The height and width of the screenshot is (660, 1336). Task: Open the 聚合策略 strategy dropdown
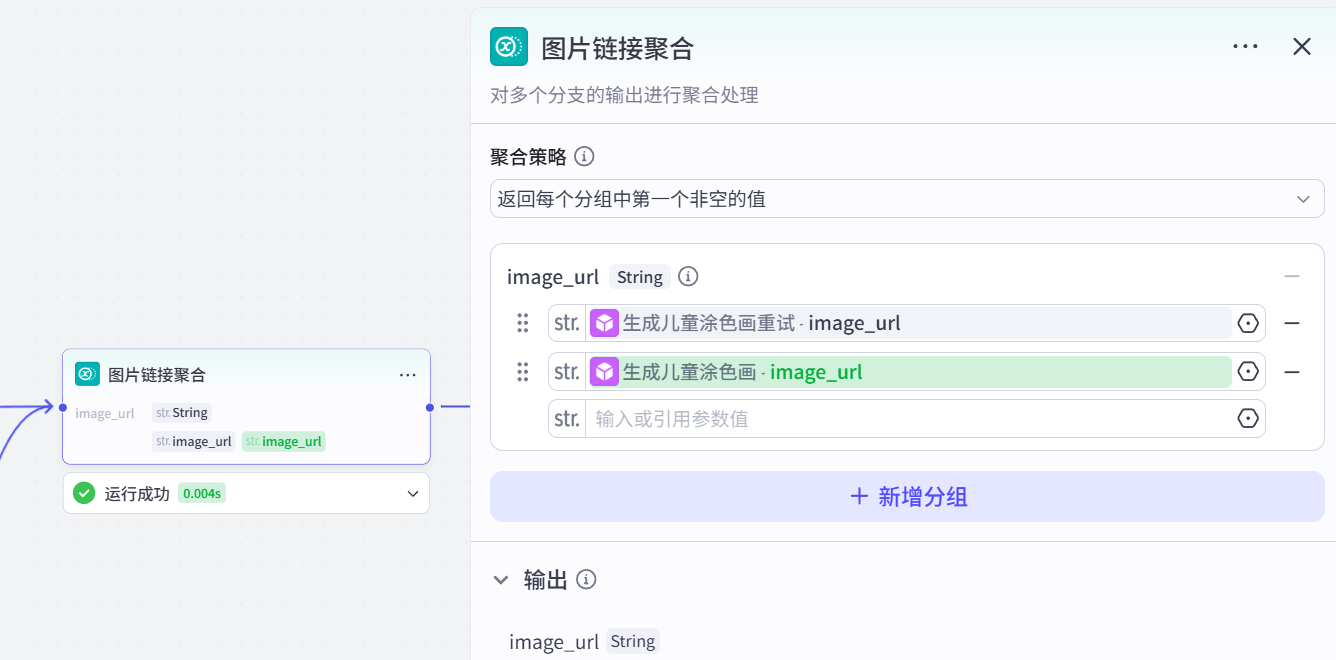coord(907,199)
